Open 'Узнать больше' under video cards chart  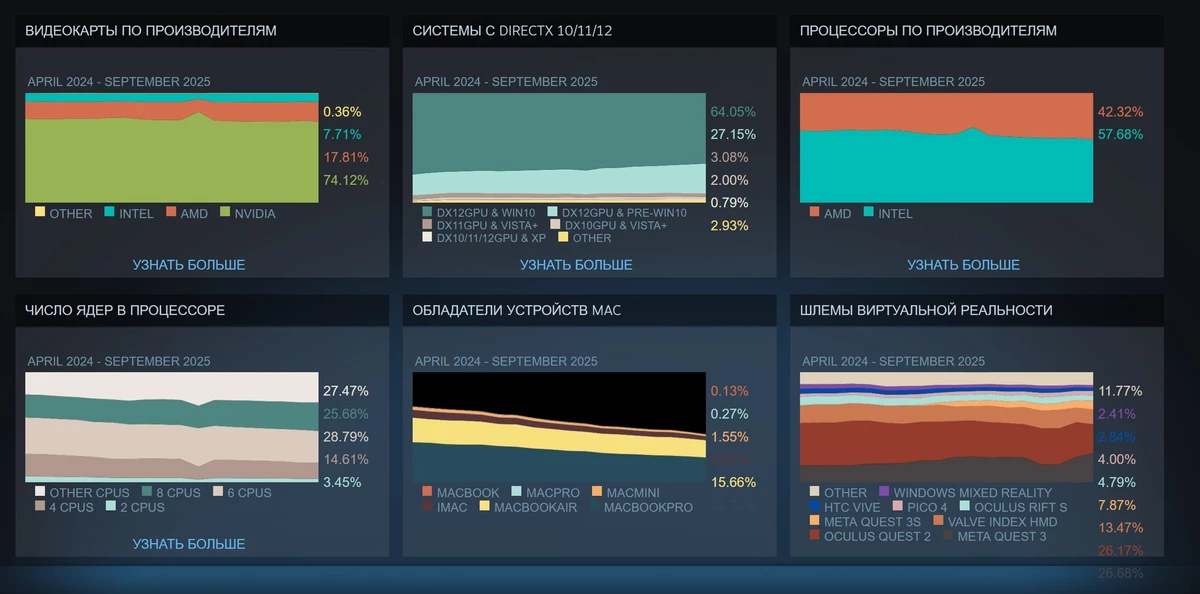(188, 265)
